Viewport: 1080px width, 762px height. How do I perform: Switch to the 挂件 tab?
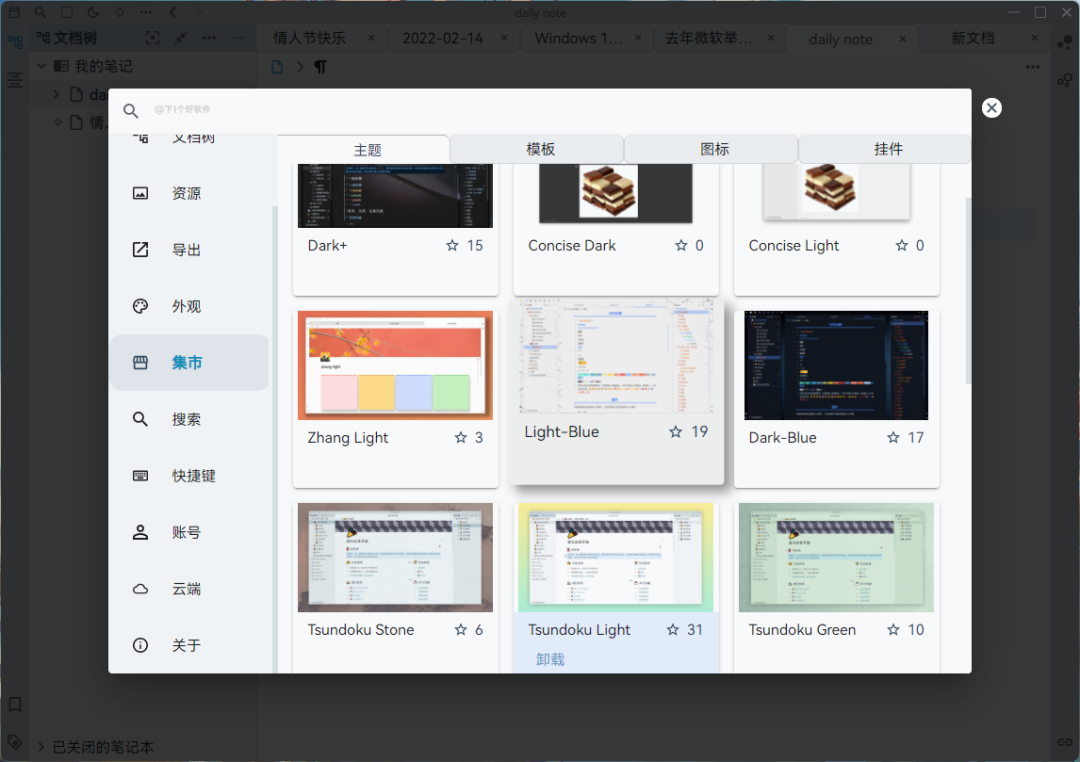pyautogui.click(x=888, y=149)
